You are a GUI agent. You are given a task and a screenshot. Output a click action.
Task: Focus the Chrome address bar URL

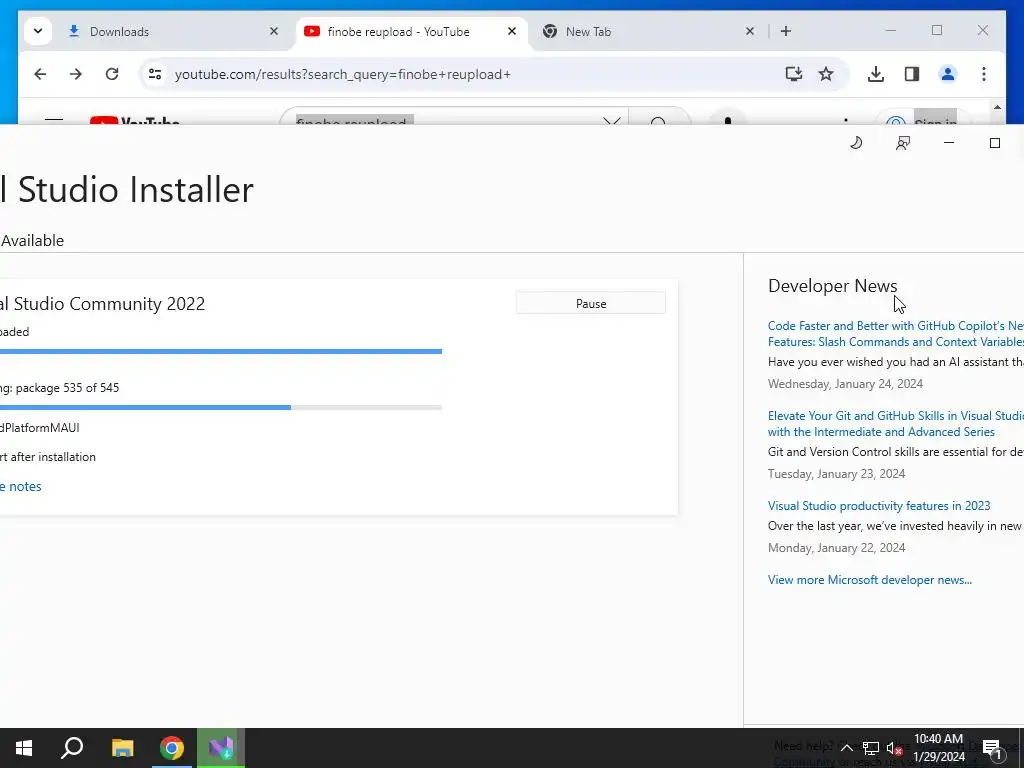coord(342,74)
